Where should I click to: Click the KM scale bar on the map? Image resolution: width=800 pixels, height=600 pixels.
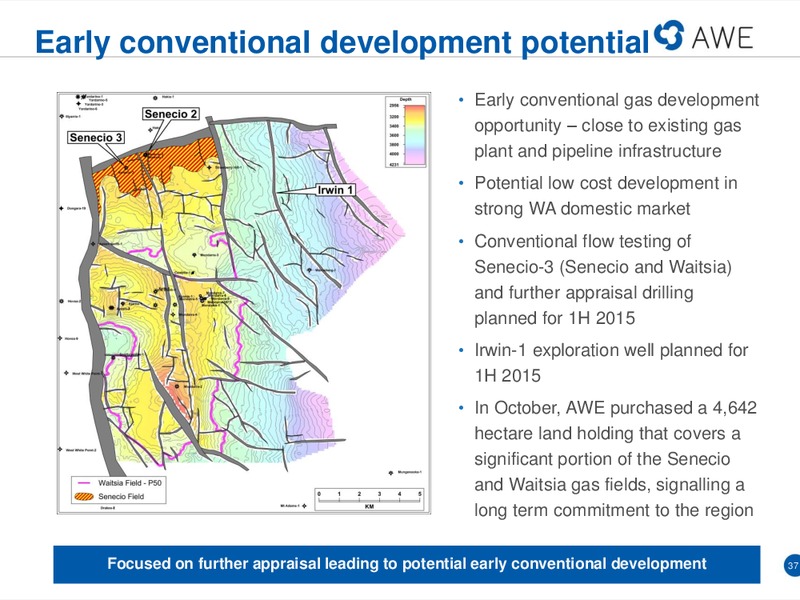click(x=369, y=499)
